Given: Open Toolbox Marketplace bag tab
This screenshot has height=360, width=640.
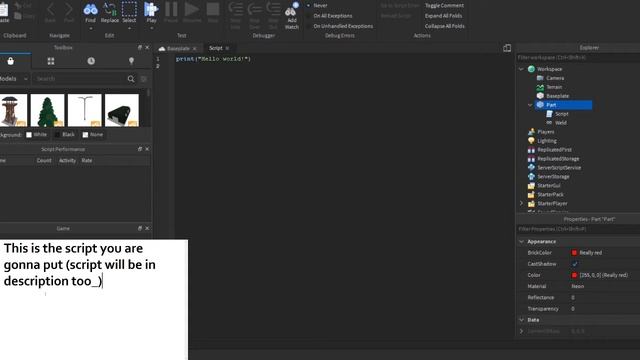Looking at the screenshot, I should tap(11, 61).
